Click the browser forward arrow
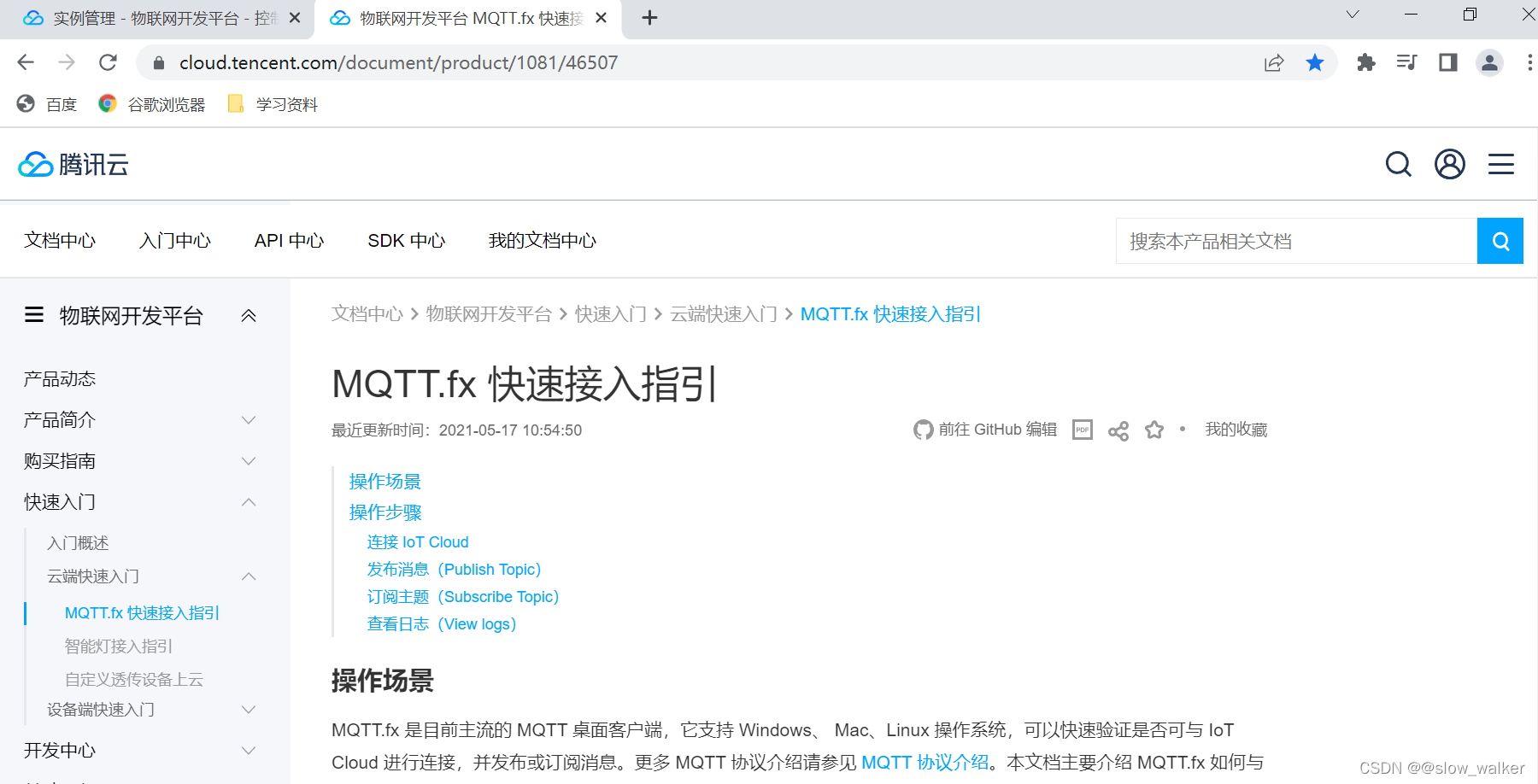The image size is (1538, 784). point(67,62)
